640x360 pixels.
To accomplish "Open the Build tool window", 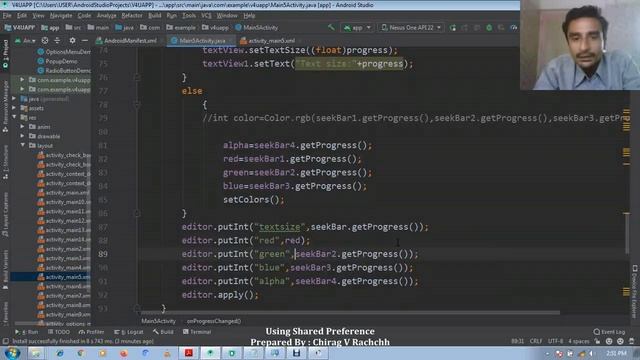I will coord(163,332).
